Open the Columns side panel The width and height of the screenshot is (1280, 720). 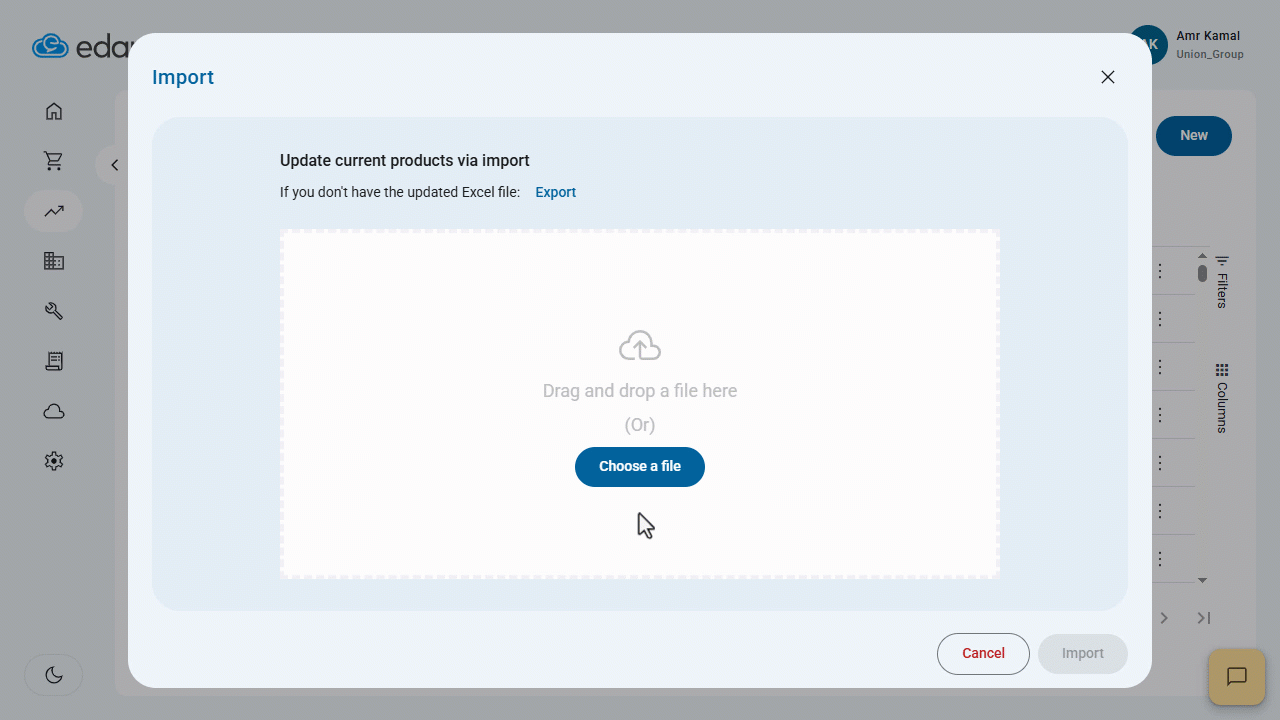pos(1222,398)
